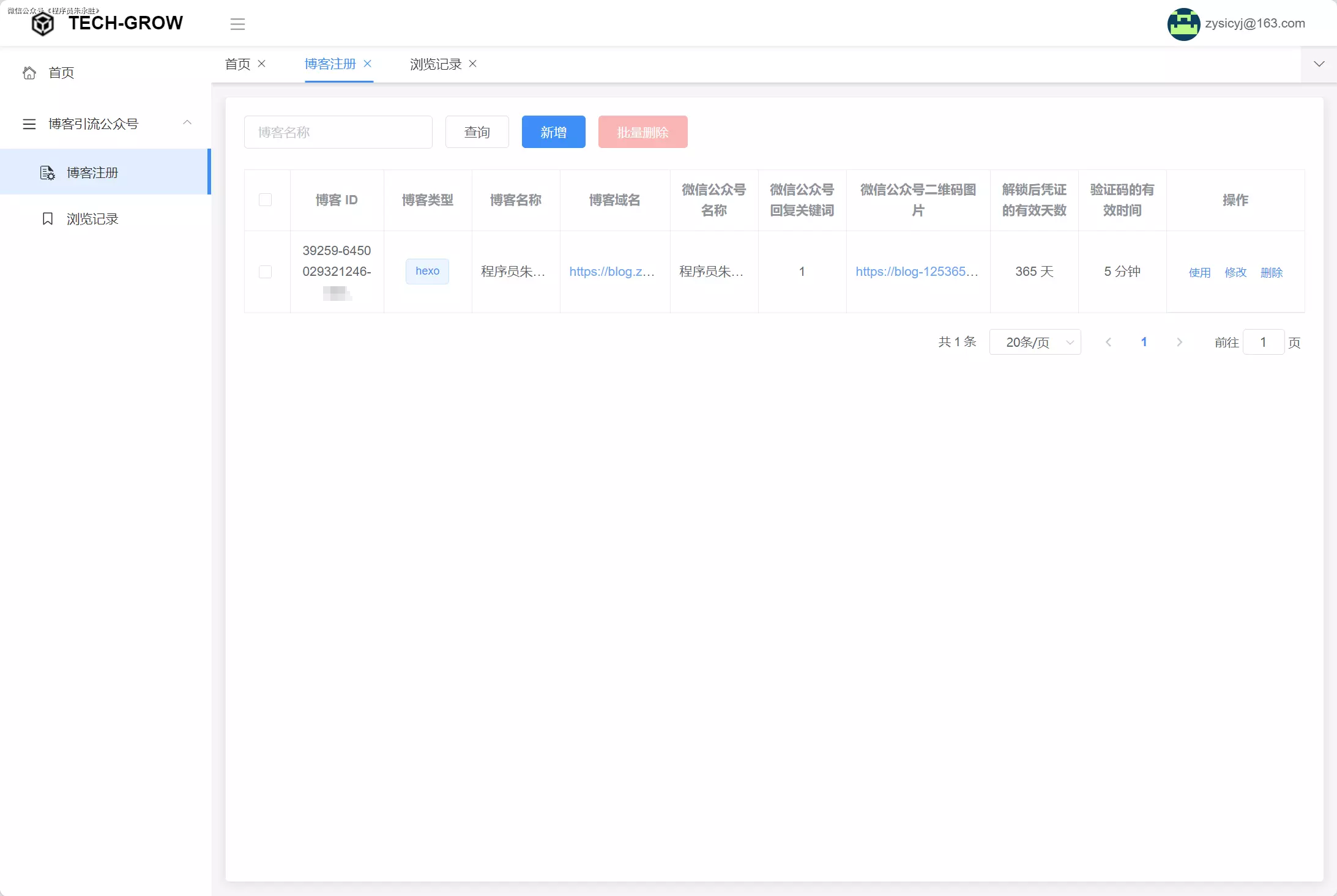This screenshot has width=1337, height=896.
Task: Click the blog ID 39259-6450 cell
Action: pos(337,272)
